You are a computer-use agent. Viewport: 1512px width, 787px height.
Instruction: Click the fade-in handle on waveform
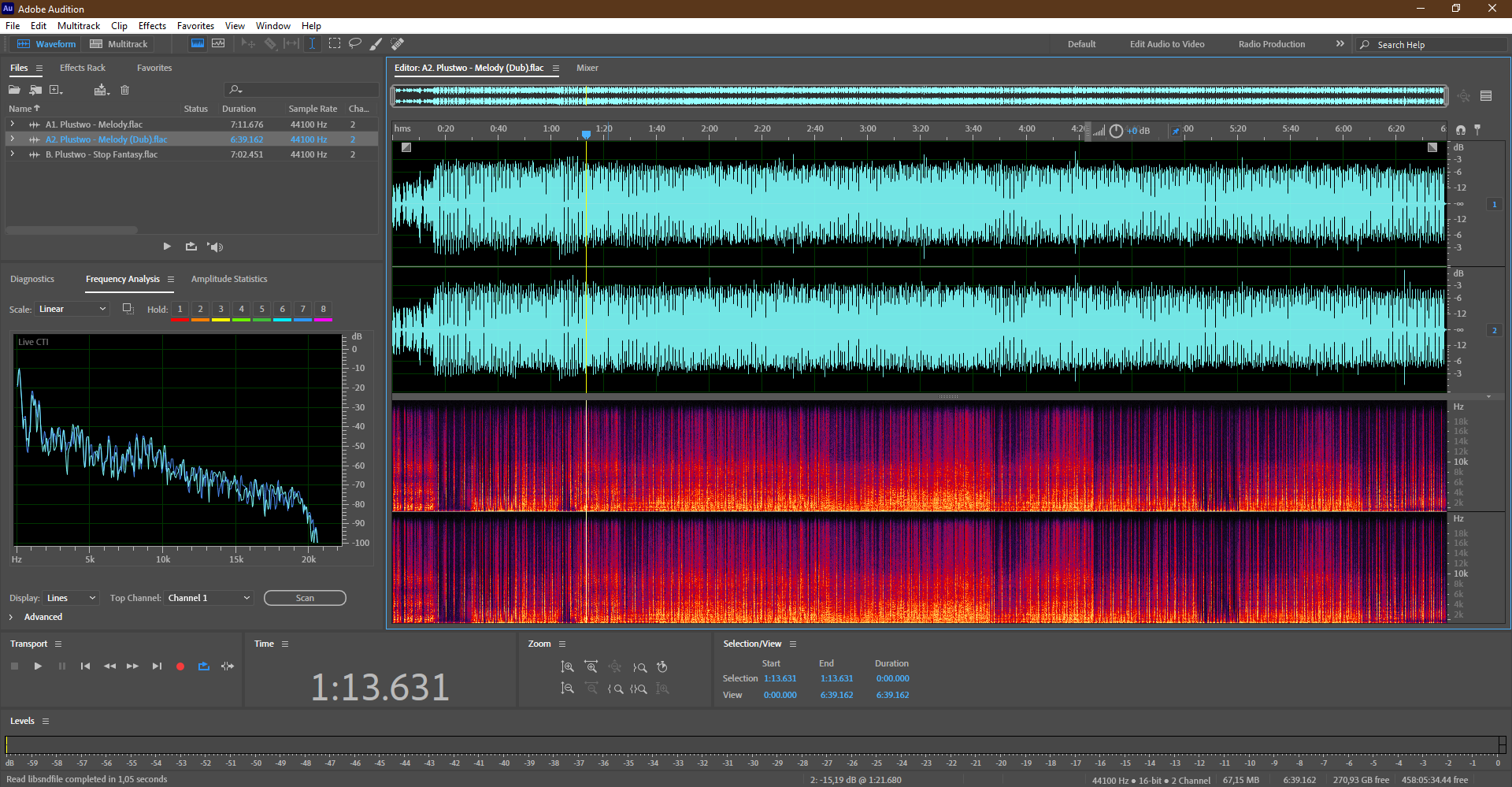click(406, 147)
